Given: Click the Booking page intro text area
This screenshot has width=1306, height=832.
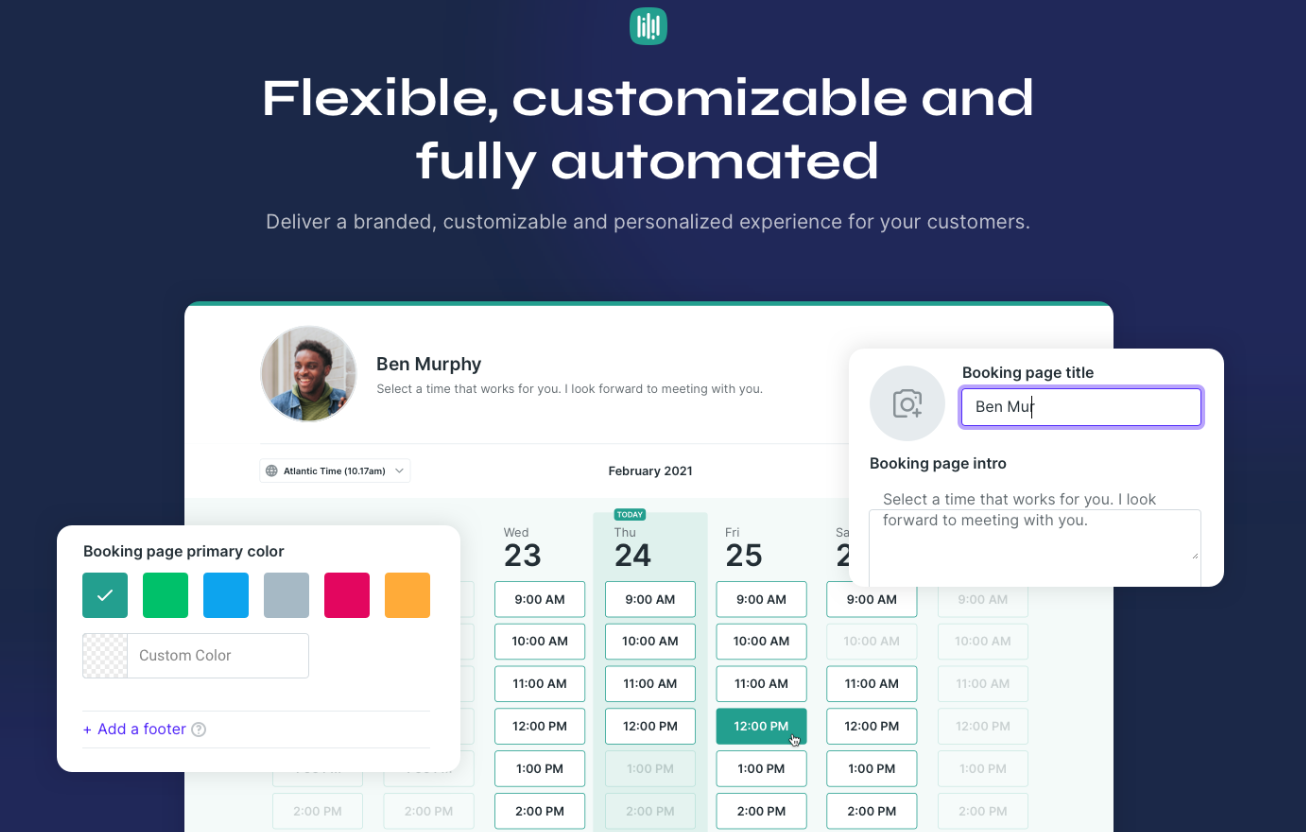Looking at the screenshot, I should tap(1034, 535).
